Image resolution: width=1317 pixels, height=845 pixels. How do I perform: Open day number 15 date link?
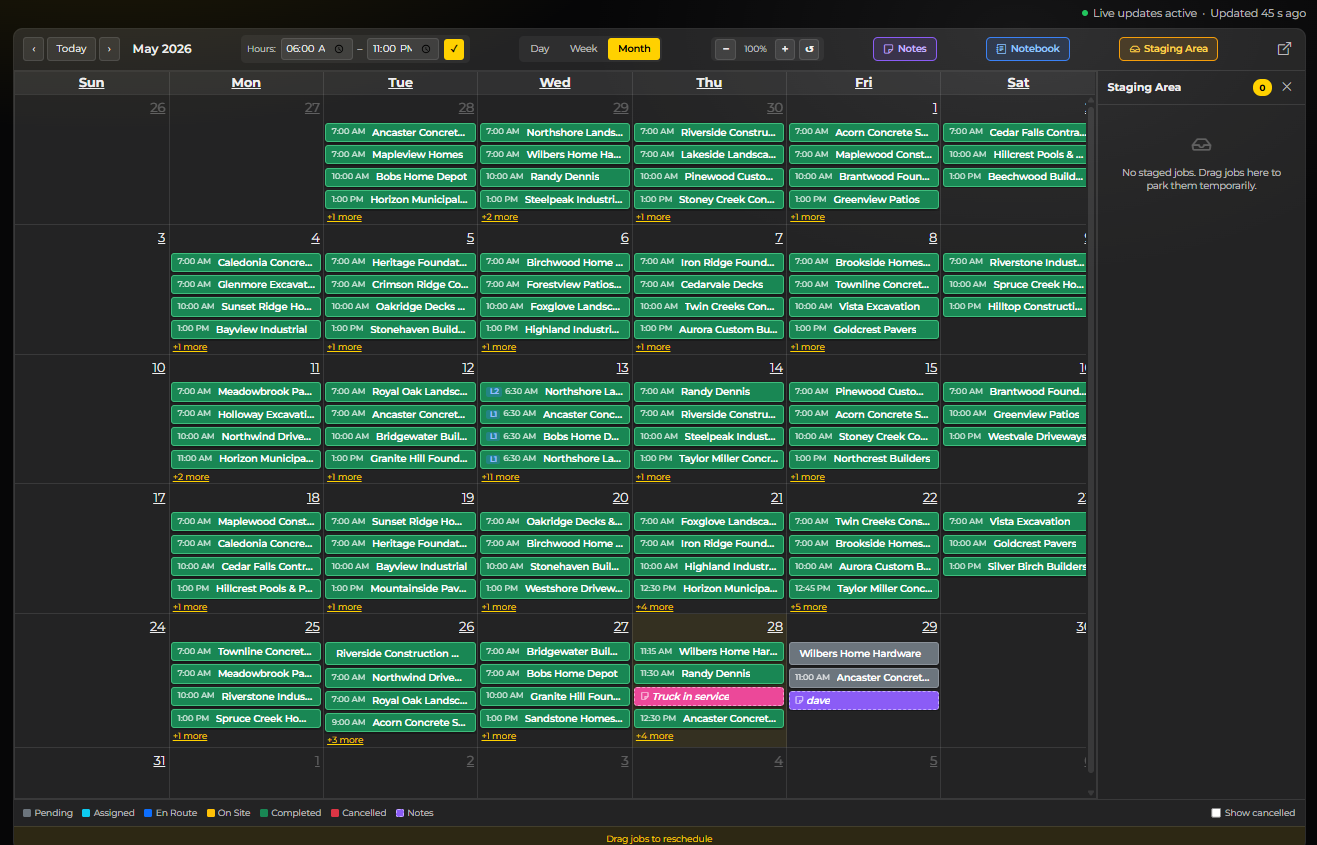tap(931, 368)
